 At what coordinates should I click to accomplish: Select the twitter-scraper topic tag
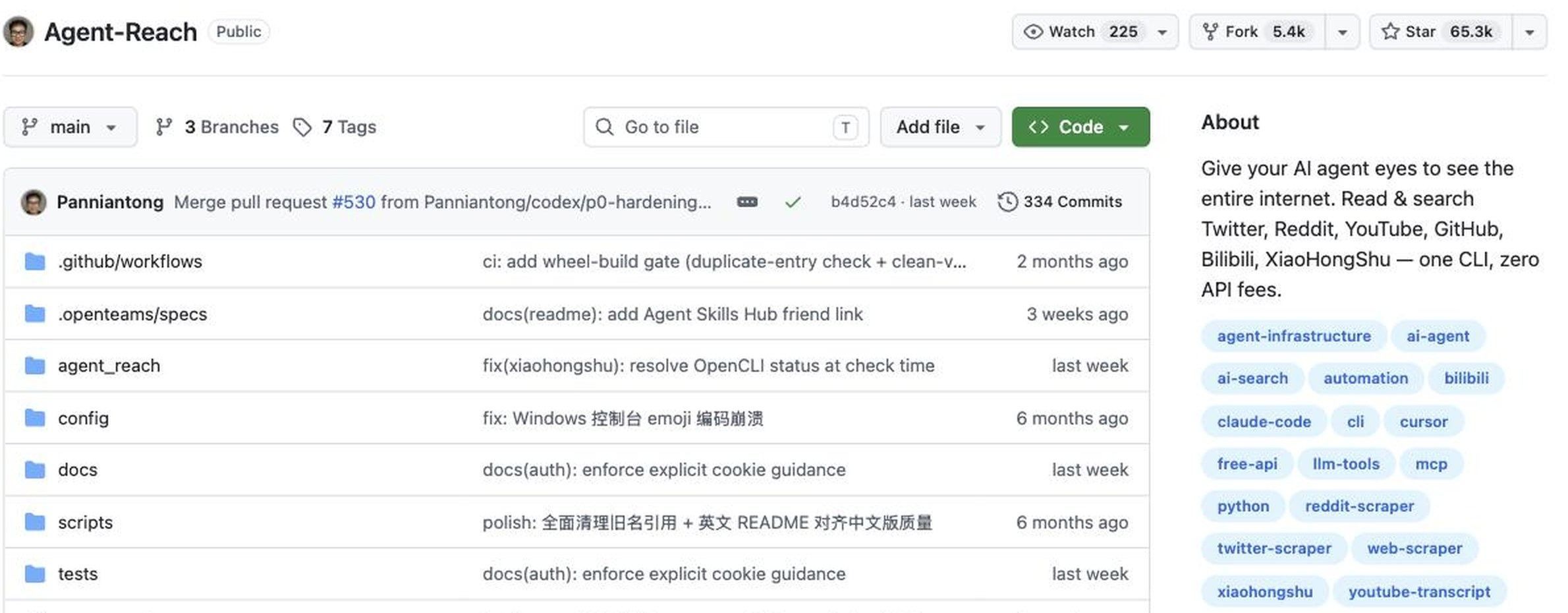coord(1274,548)
